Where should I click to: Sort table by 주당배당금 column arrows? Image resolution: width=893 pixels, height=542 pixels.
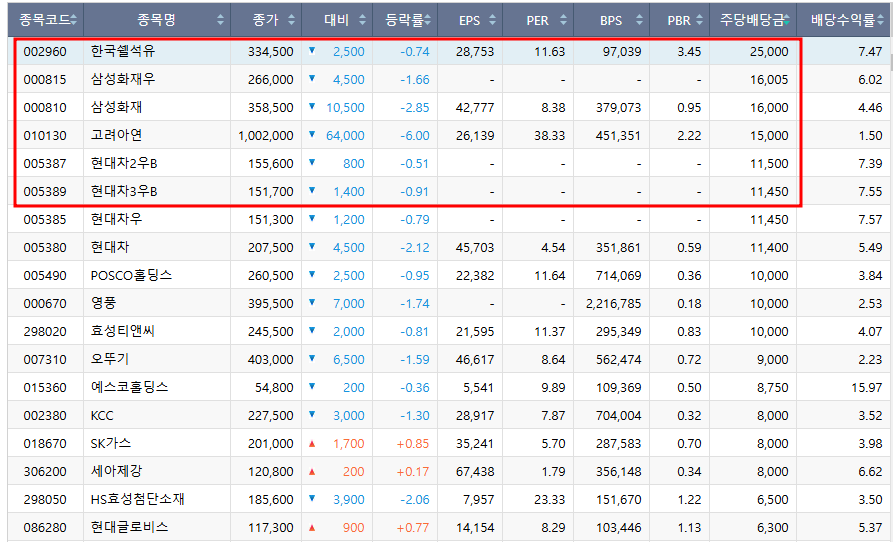[x=787, y=20]
